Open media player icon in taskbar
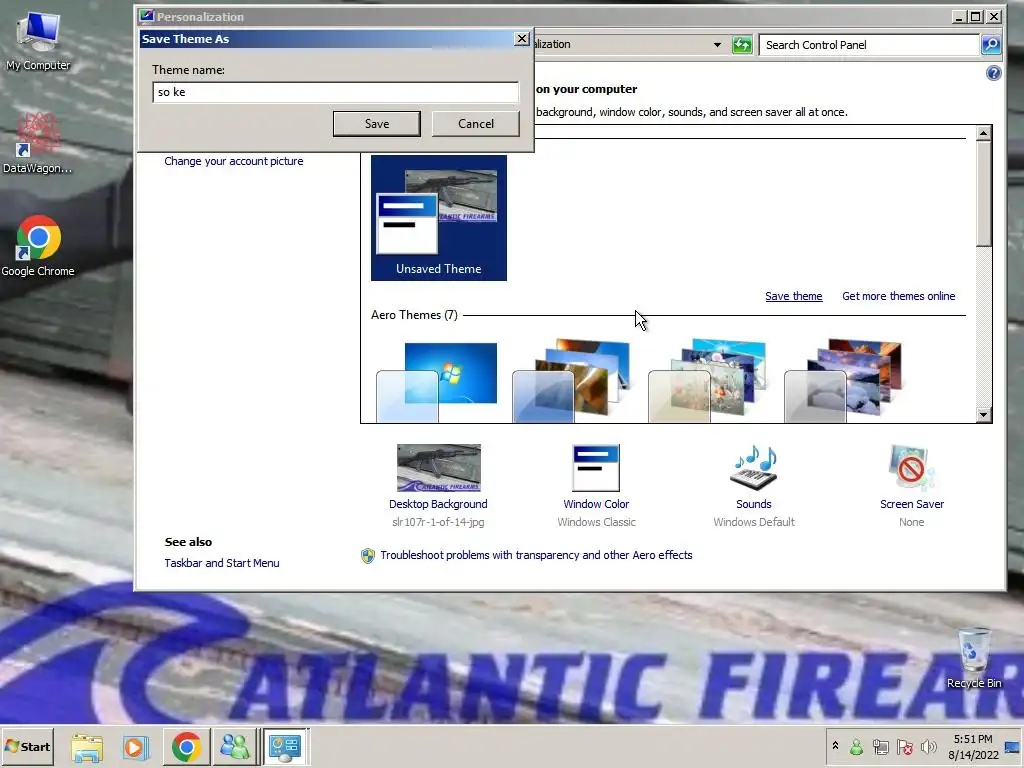This screenshot has height=768, width=1024. [135, 747]
